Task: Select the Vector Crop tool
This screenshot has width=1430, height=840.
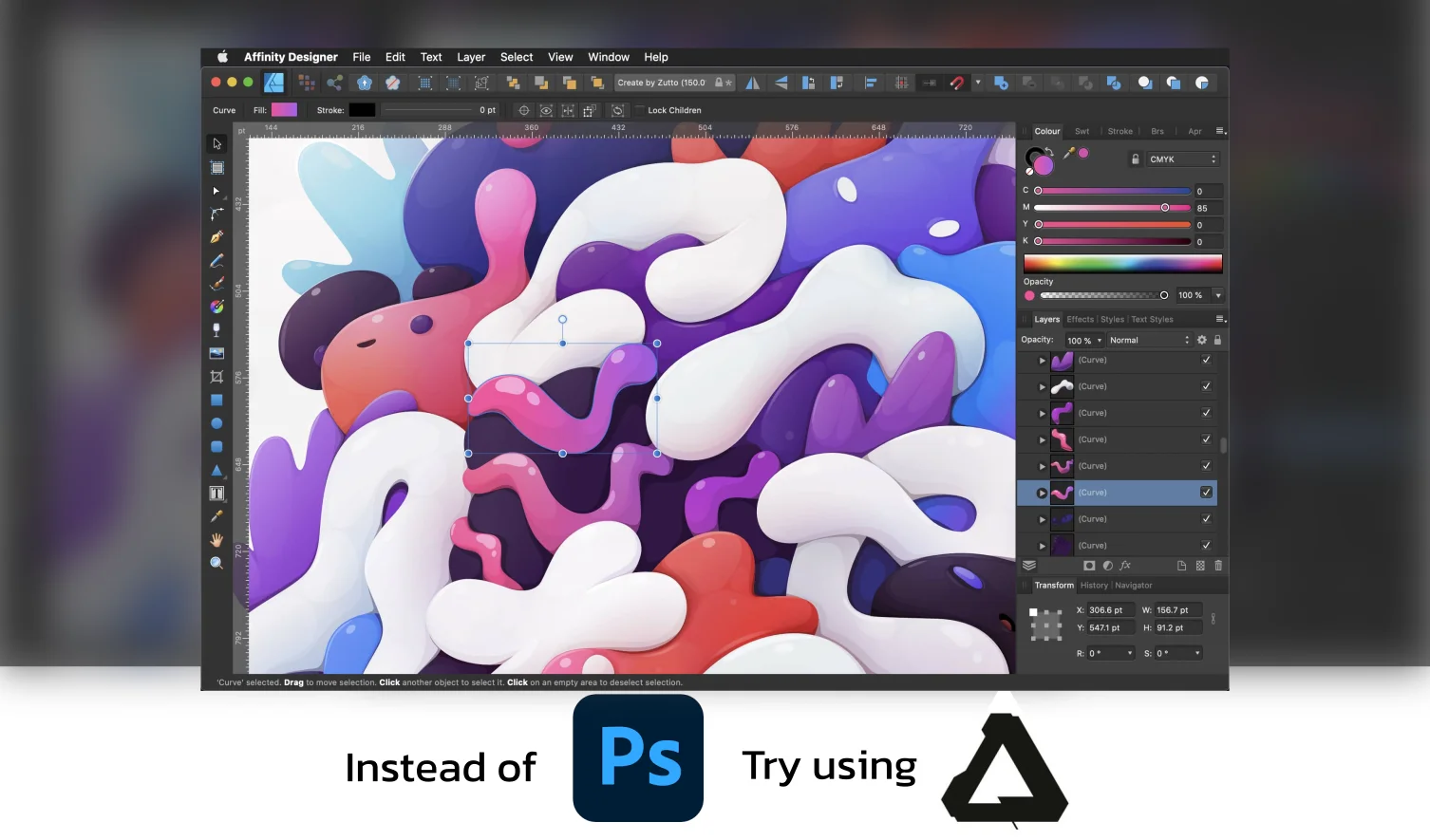Action: 216,377
